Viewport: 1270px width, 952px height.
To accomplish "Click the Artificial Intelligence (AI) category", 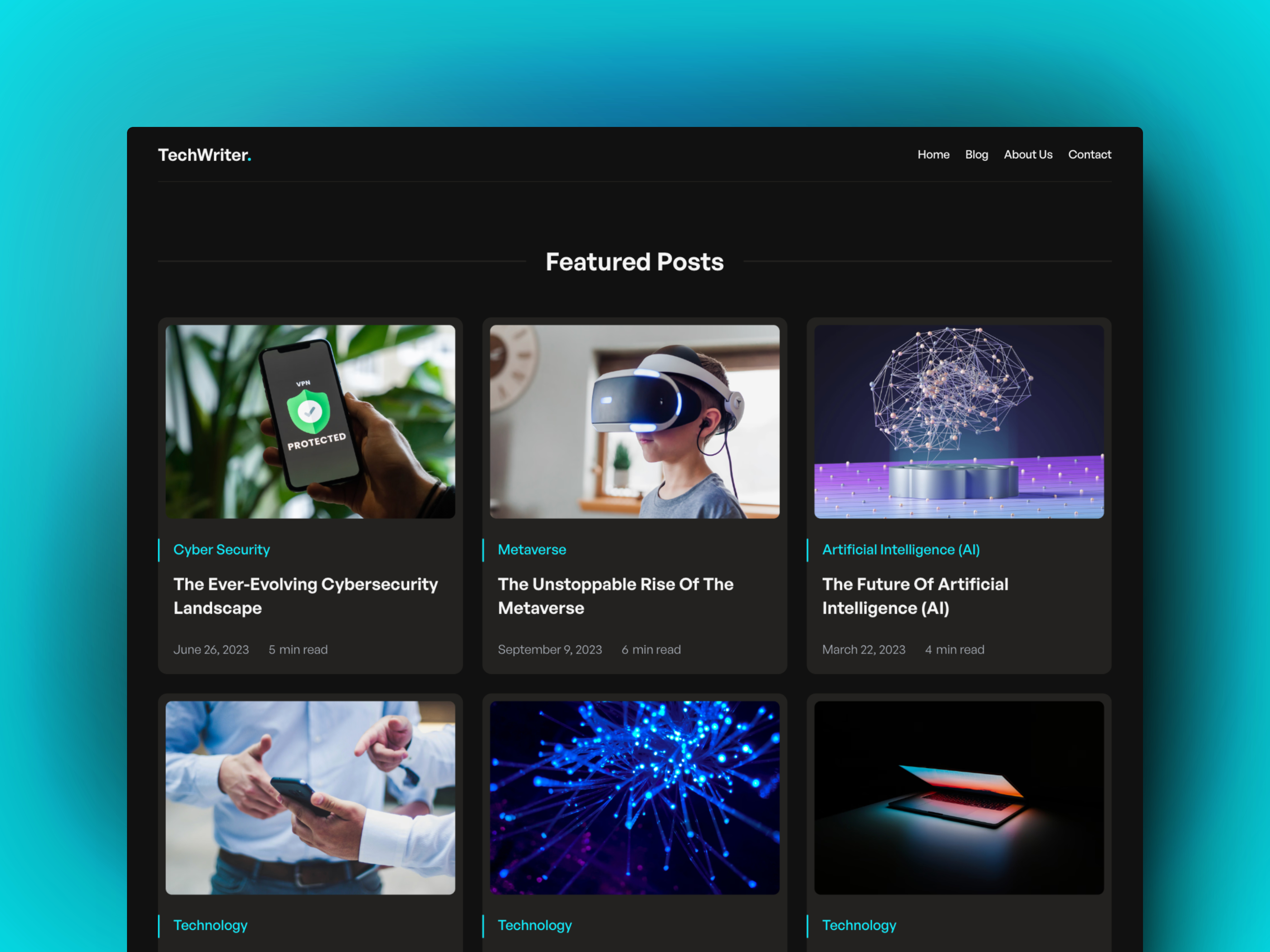I will point(901,549).
